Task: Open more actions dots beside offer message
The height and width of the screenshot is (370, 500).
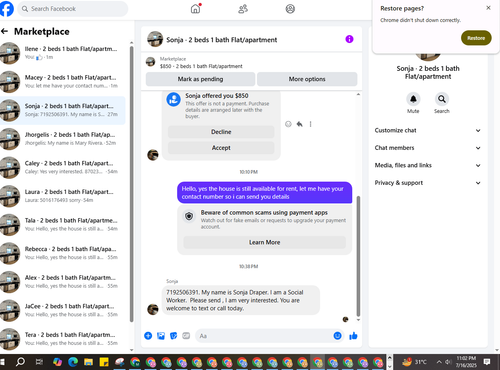Action: coord(310,124)
